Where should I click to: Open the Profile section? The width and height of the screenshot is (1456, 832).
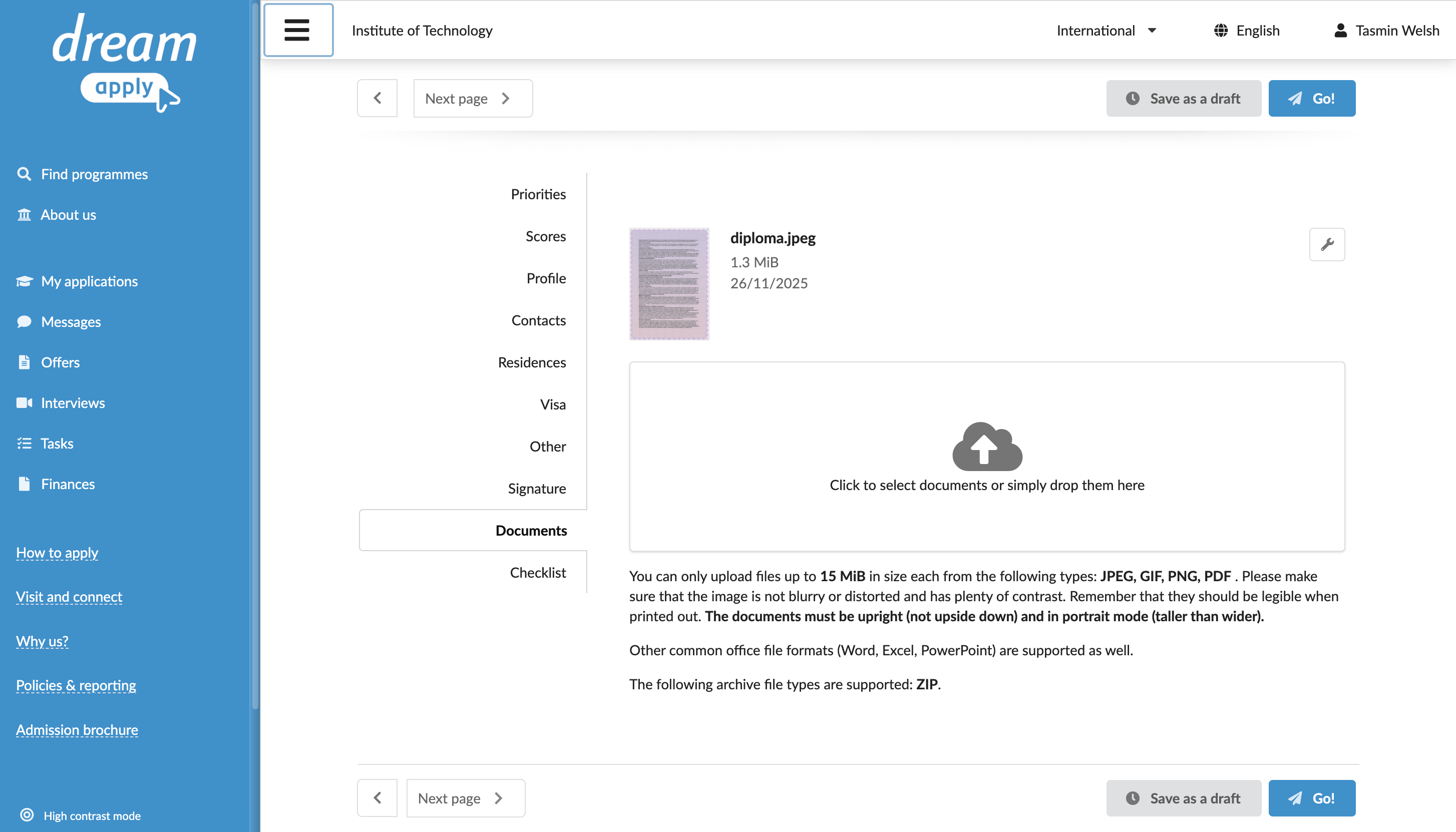[x=546, y=278]
